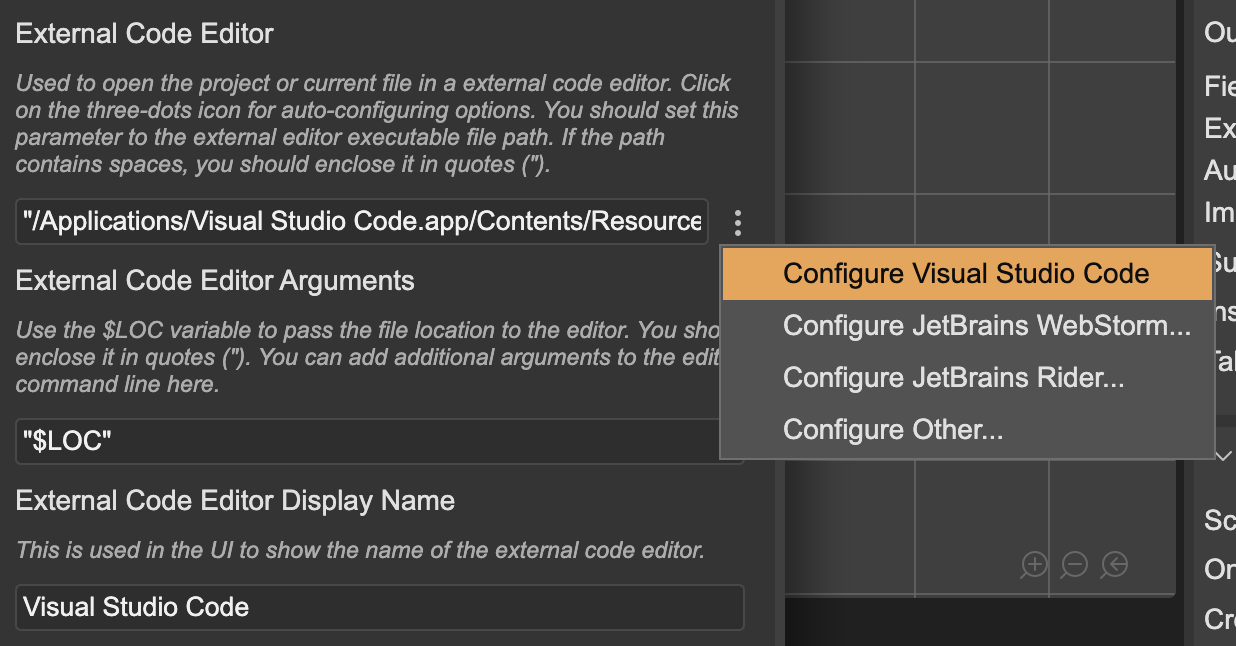
Task: Select the zoom-in magnifier icon
Action: coord(1033,566)
